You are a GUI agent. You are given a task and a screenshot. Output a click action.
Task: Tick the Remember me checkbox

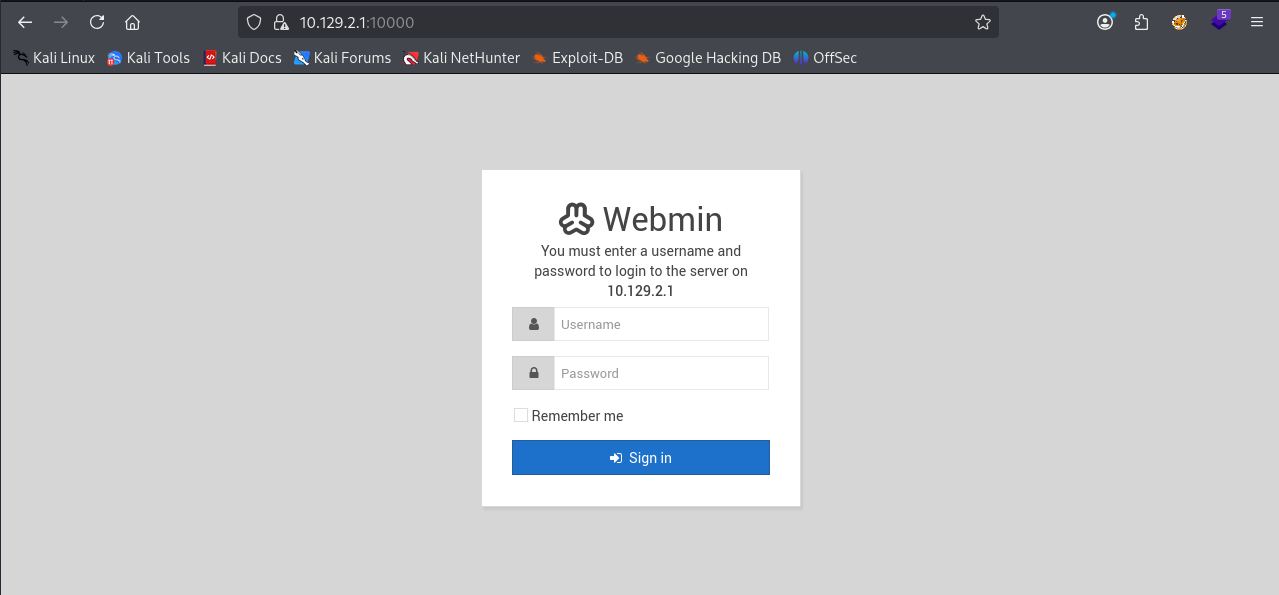click(x=520, y=415)
